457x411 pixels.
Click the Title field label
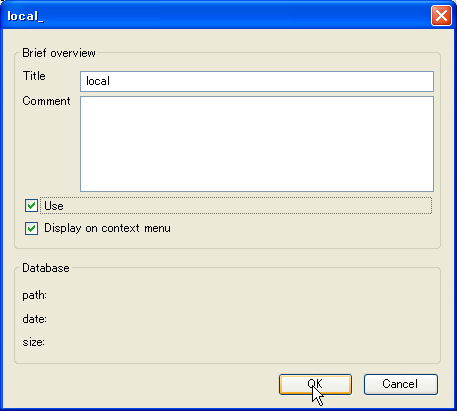[x=34, y=76]
